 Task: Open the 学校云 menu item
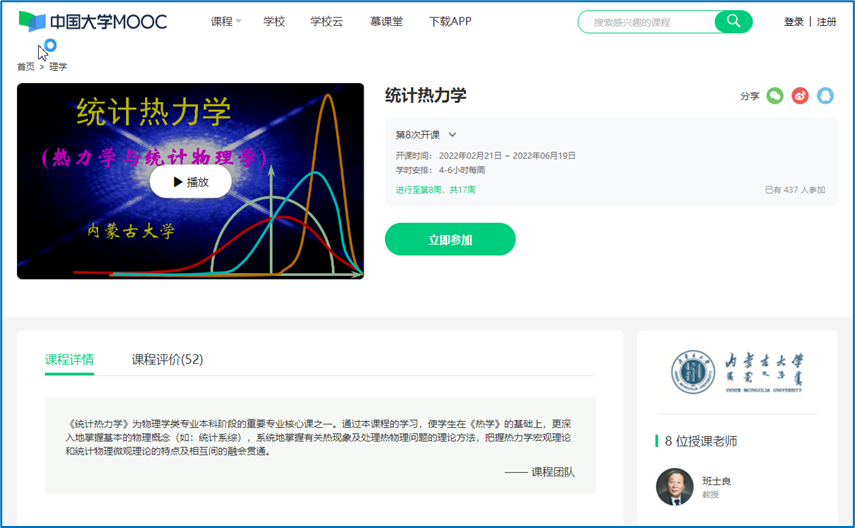coord(326,21)
